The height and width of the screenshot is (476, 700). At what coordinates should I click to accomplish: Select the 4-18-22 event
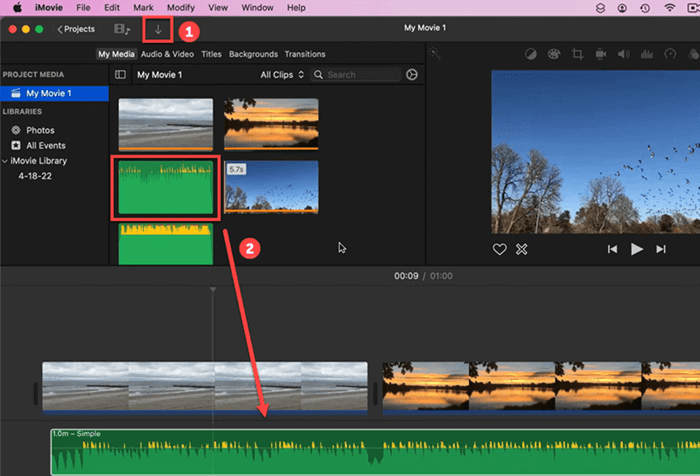pos(35,176)
